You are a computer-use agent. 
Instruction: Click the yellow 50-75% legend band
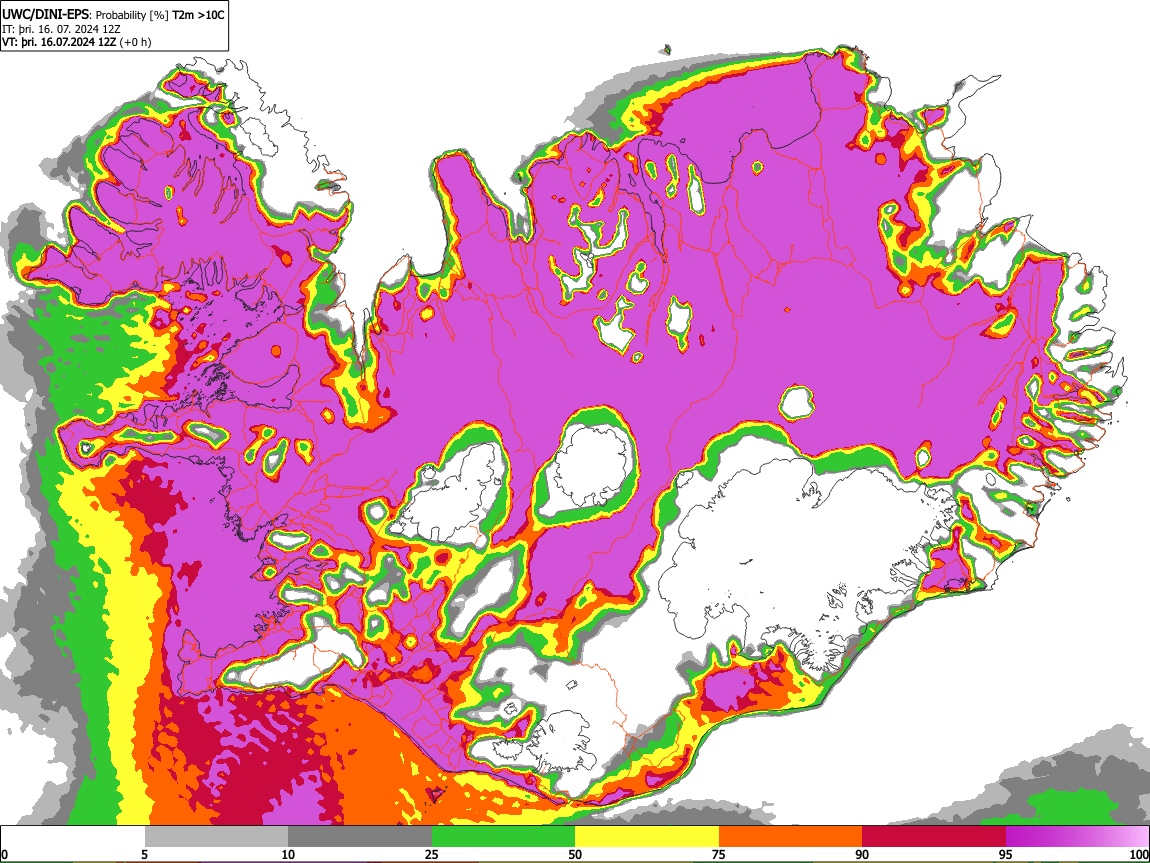(x=647, y=837)
